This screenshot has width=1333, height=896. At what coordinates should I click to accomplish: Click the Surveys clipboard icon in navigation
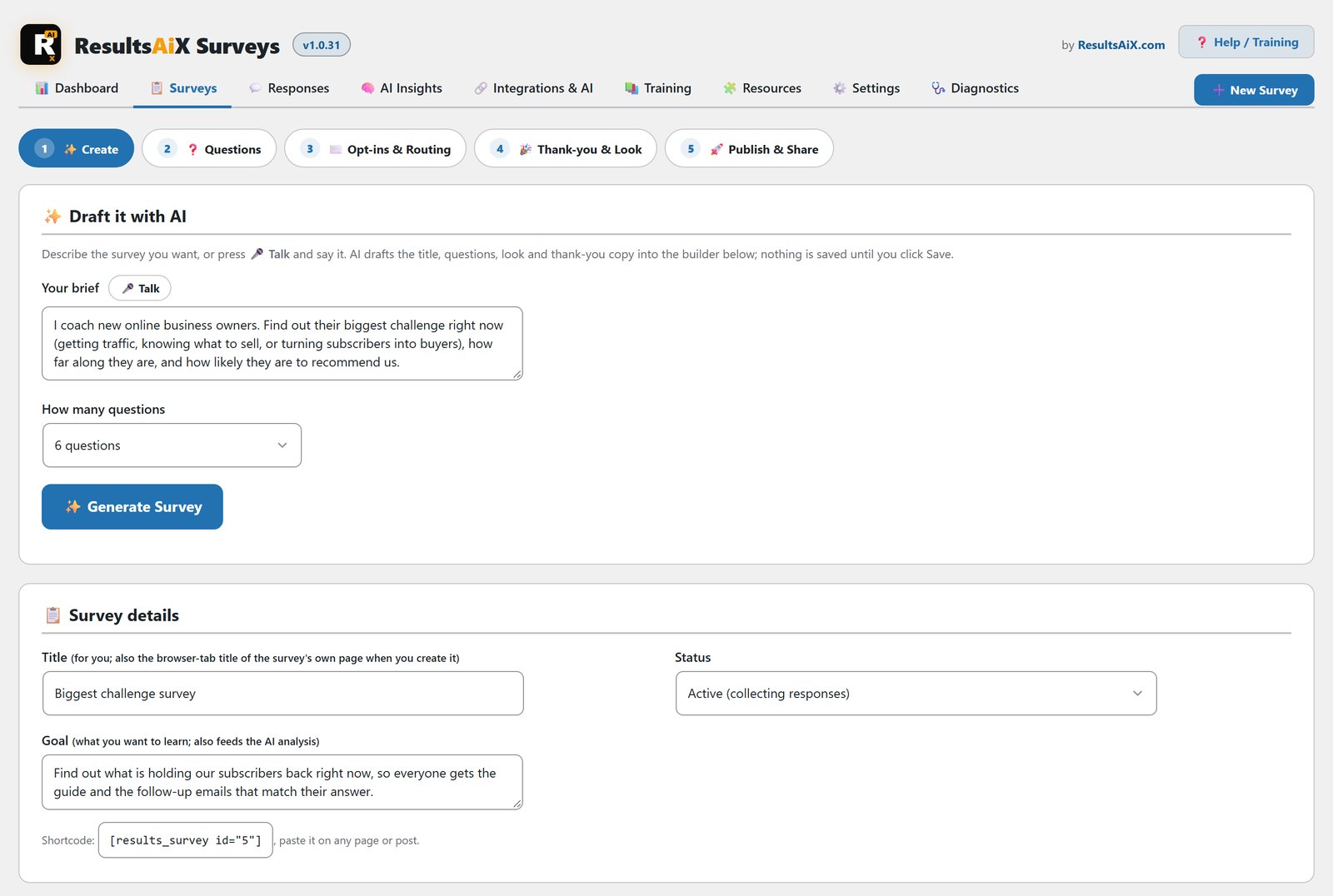(x=157, y=88)
